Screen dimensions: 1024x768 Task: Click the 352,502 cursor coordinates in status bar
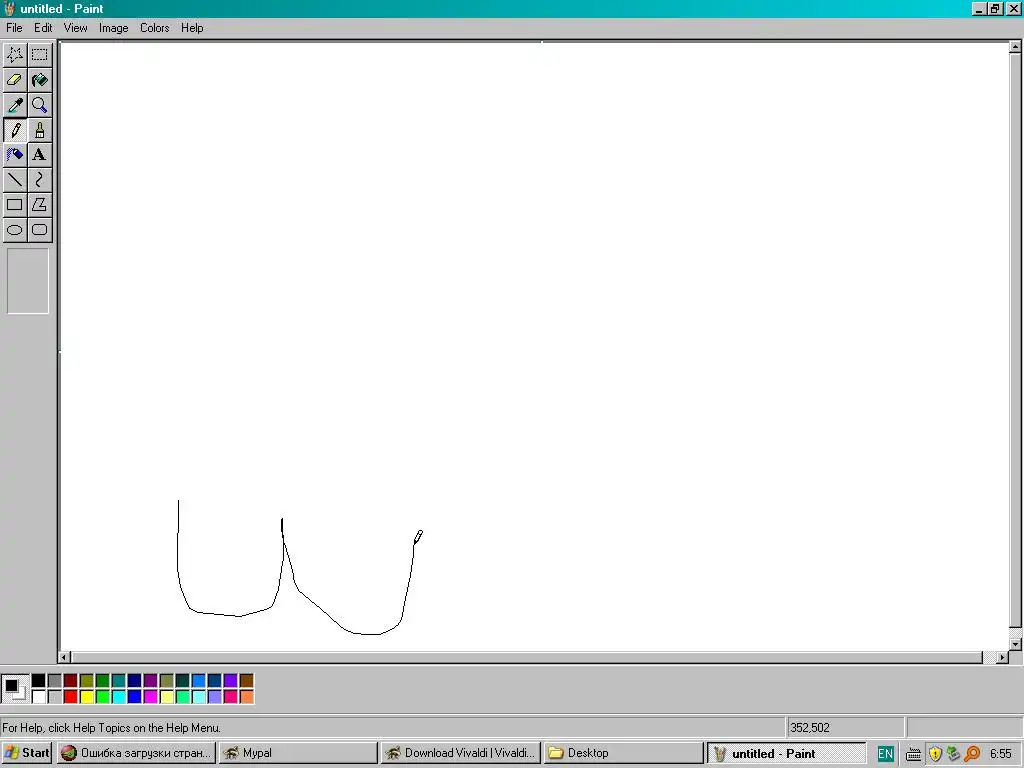coord(810,728)
